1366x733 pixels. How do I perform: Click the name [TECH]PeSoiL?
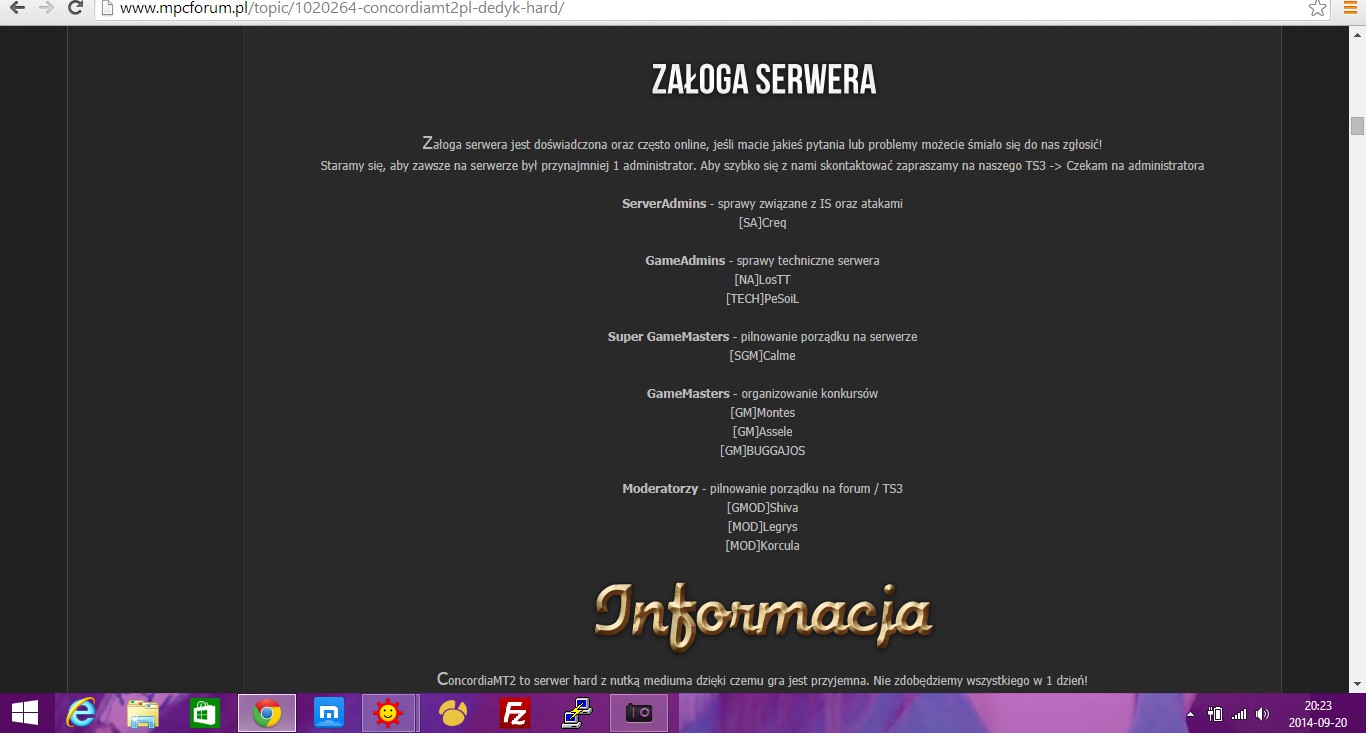pos(763,299)
